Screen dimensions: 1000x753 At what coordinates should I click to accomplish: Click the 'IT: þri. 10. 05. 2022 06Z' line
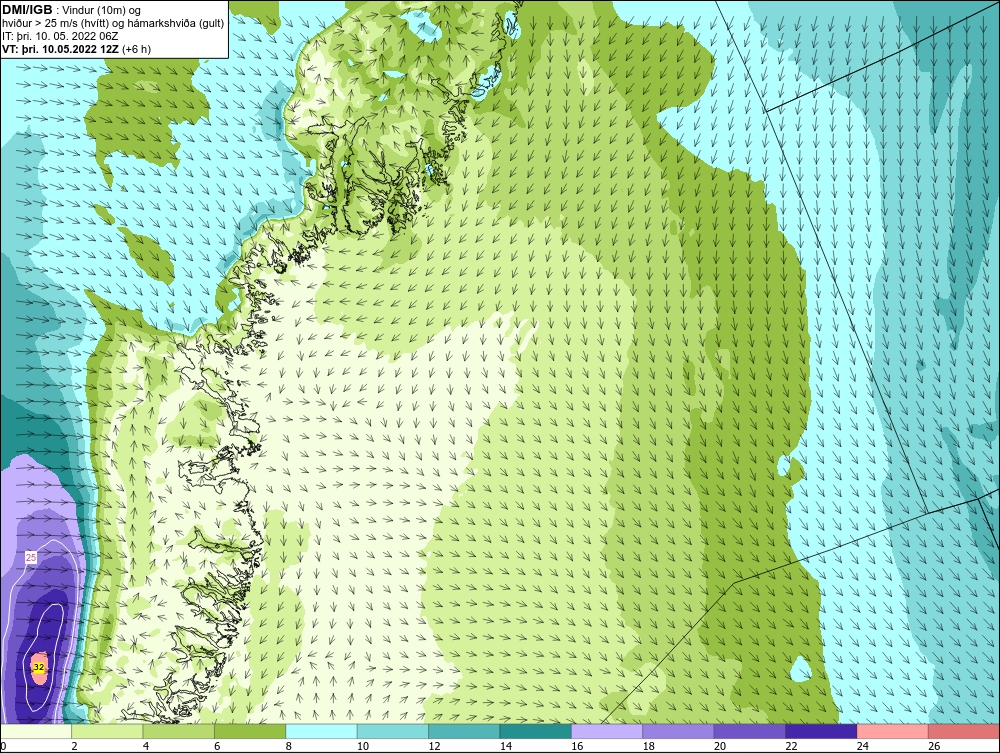tap(61, 36)
